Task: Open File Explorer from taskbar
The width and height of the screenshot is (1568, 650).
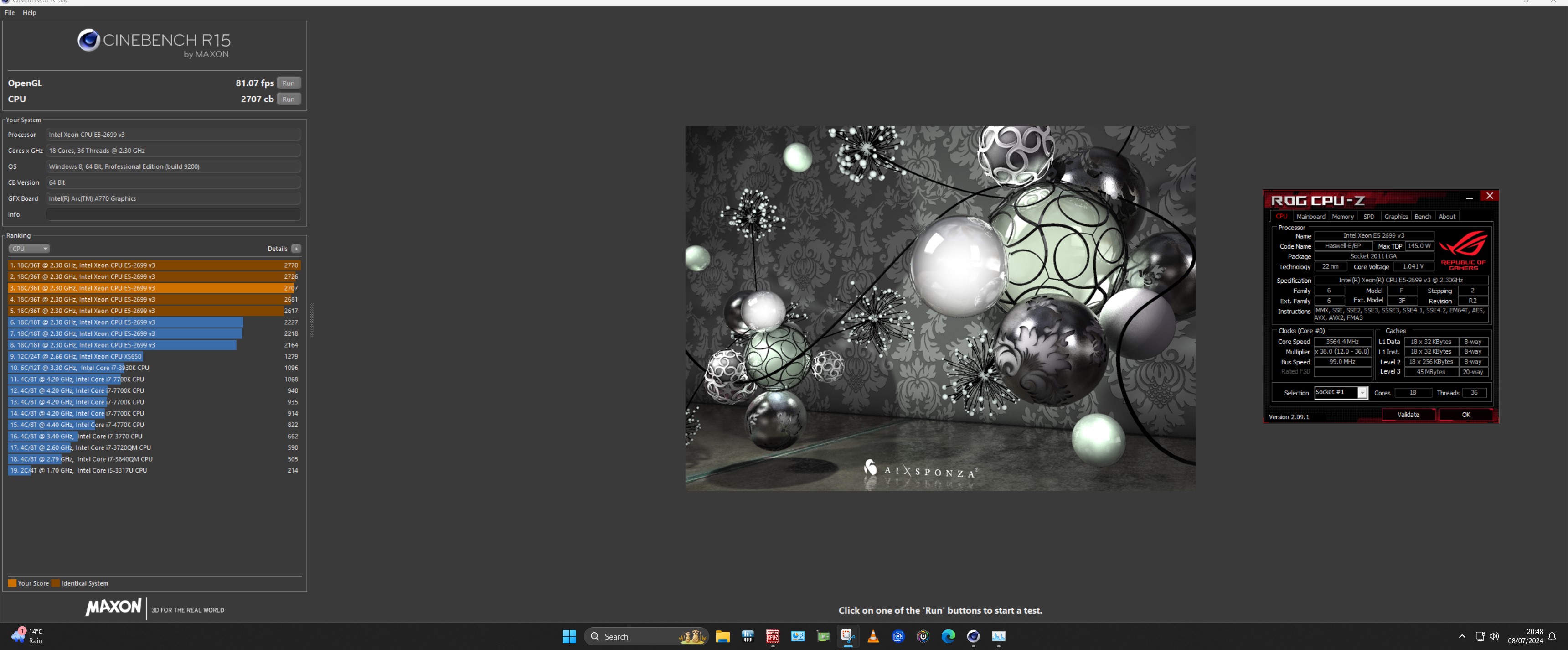Action: (722, 637)
